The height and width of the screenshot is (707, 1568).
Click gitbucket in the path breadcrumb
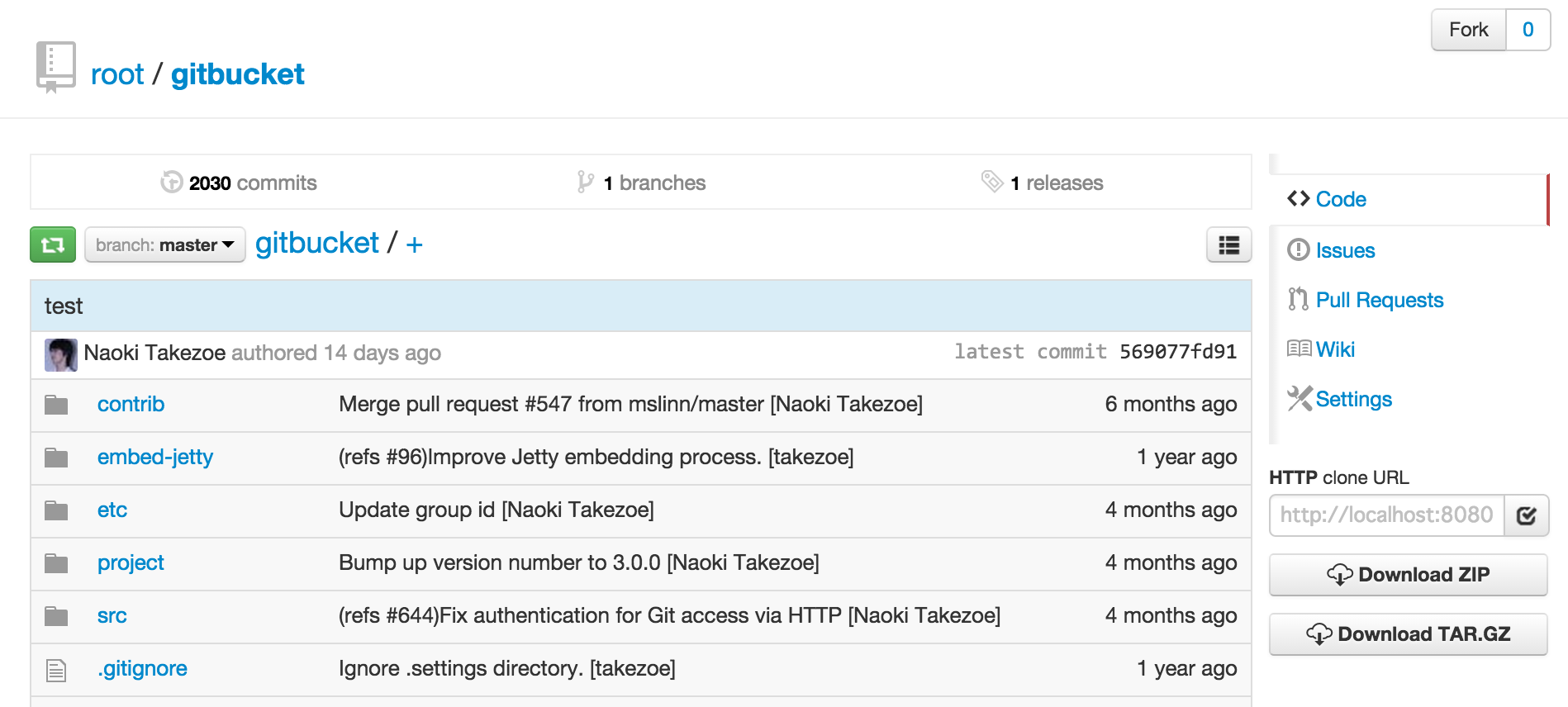(x=317, y=243)
